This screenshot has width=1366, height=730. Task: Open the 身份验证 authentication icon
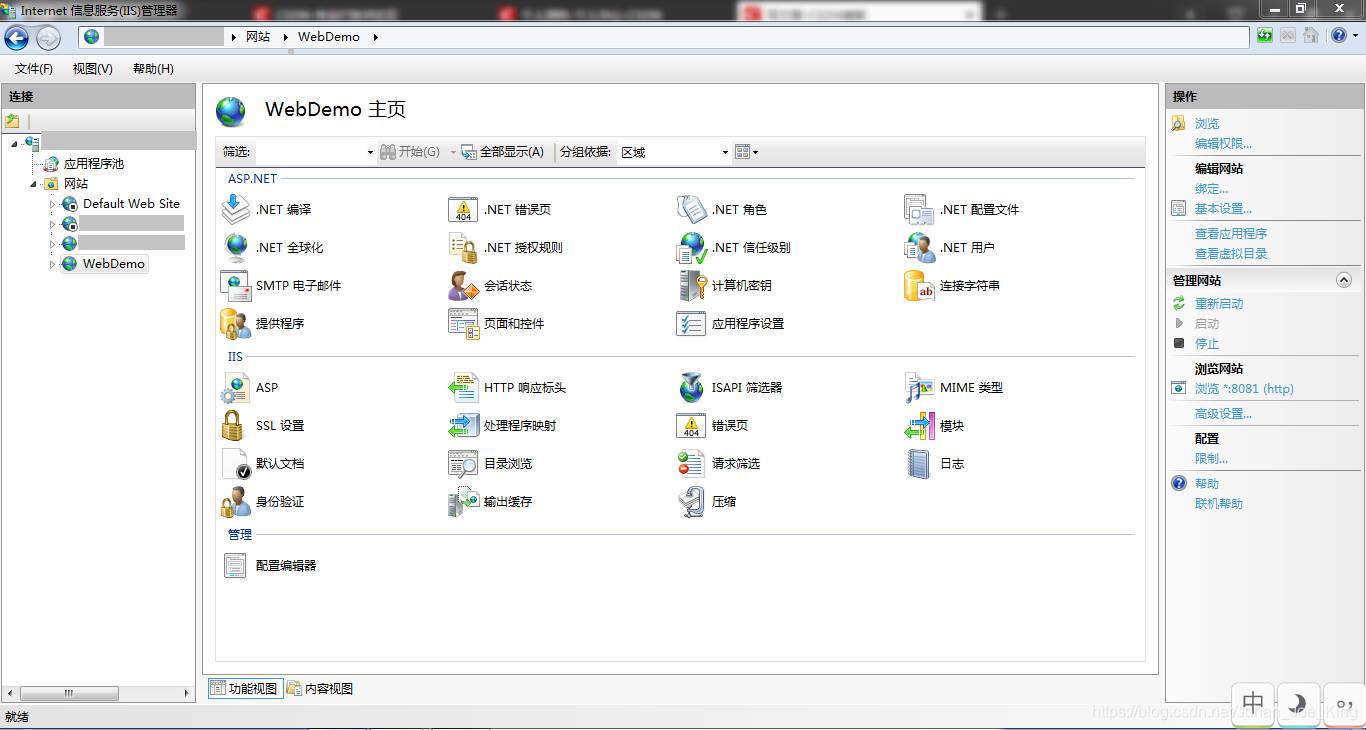[x=235, y=501]
